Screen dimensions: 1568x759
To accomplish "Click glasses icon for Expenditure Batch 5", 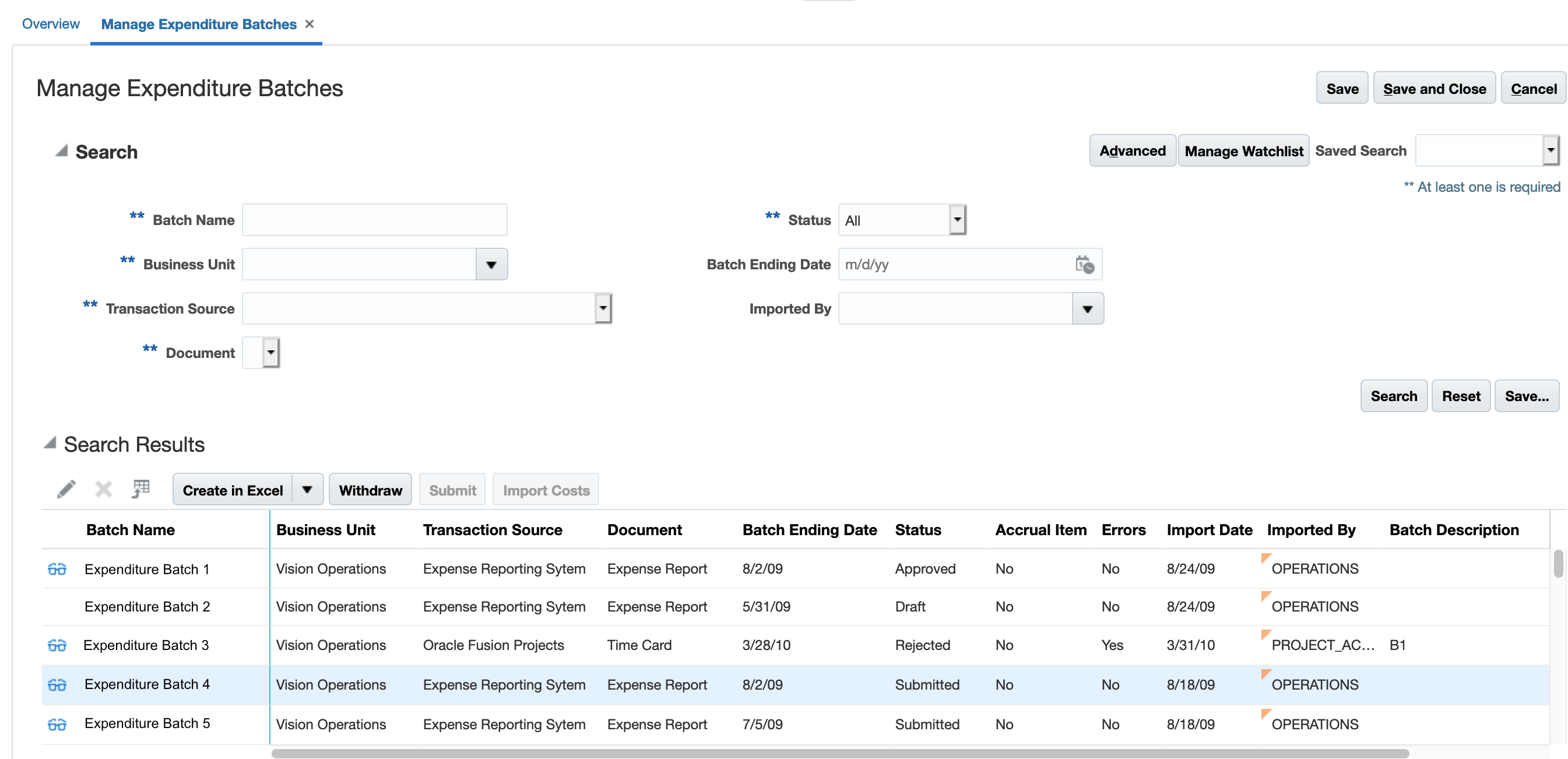I will 57,723.
